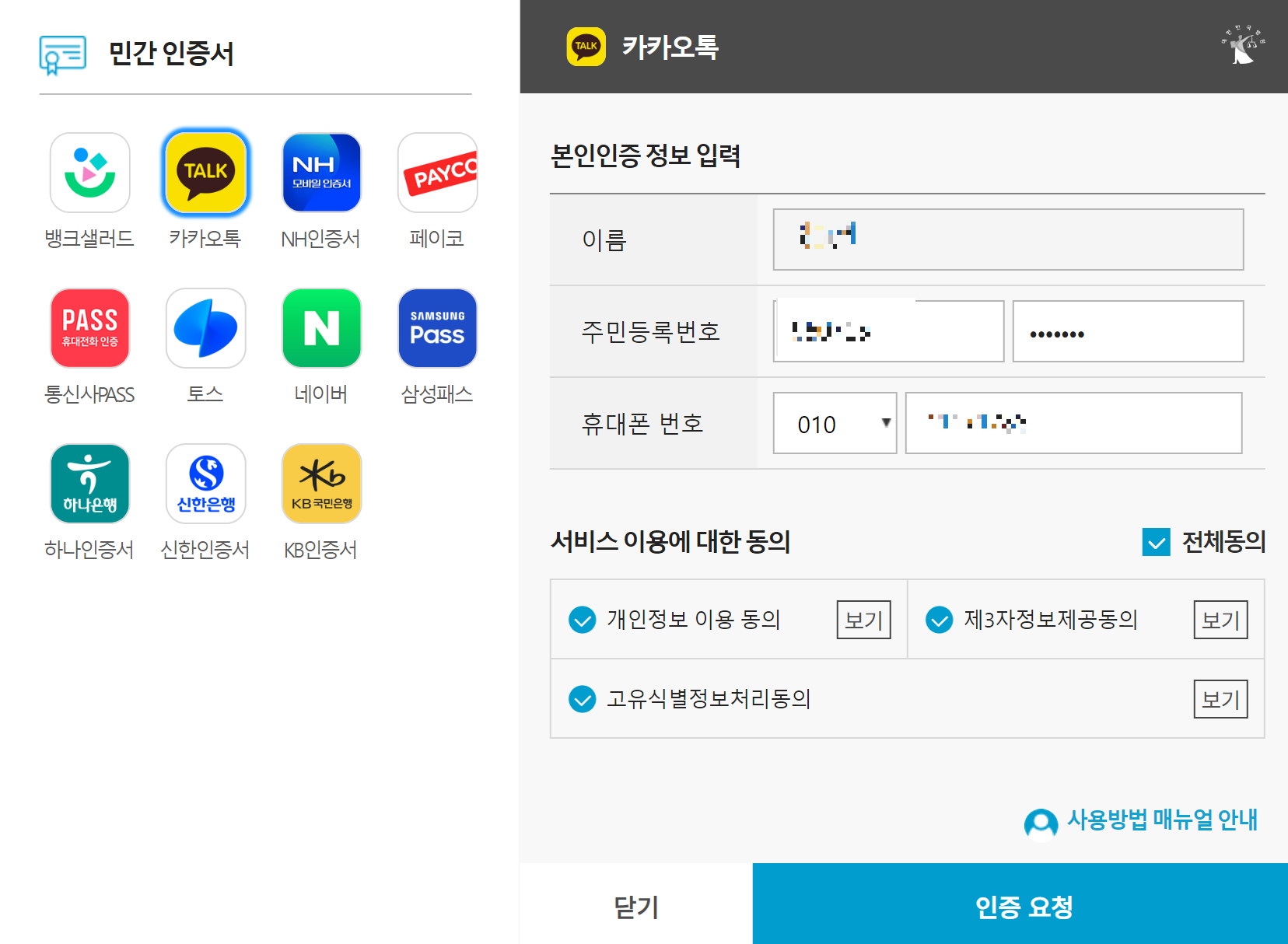
Task: Click the 본인인증 정보 입력 heading
Action: pos(646,156)
